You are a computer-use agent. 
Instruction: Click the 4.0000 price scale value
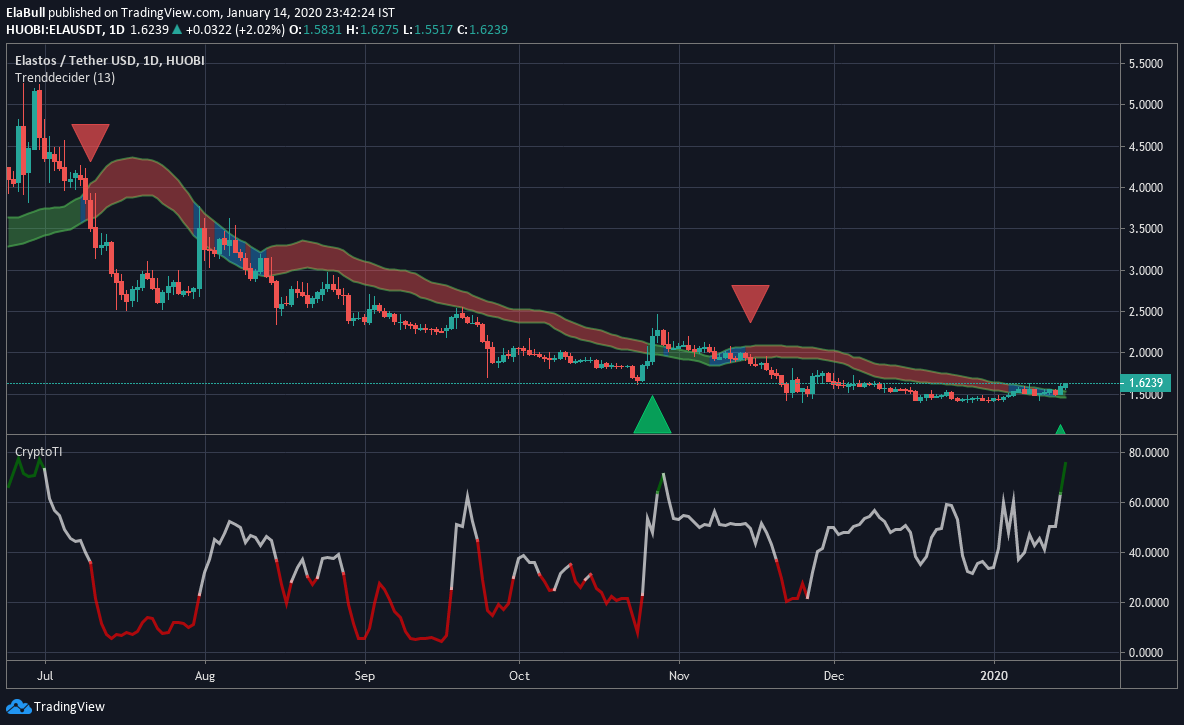pos(1145,187)
